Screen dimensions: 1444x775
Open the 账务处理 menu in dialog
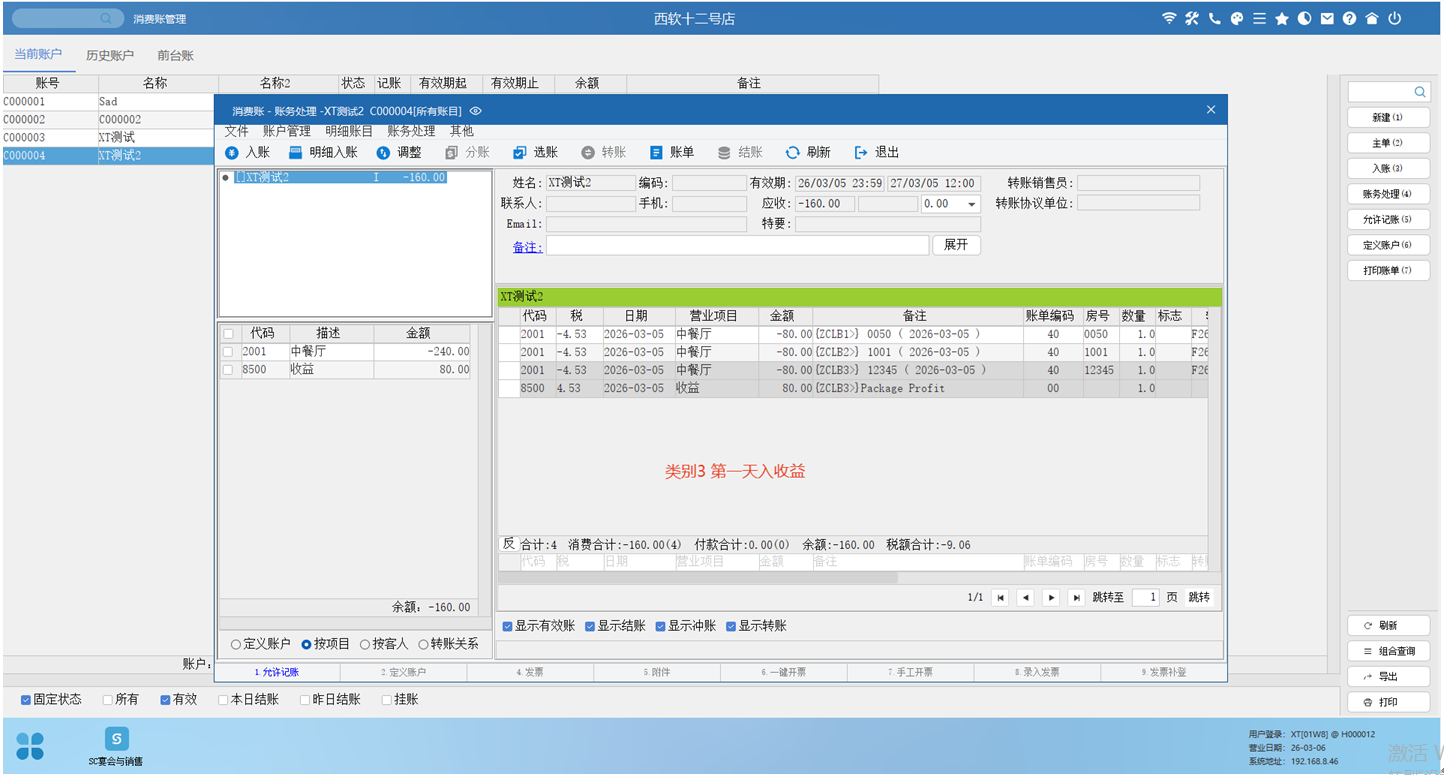click(x=411, y=131)
